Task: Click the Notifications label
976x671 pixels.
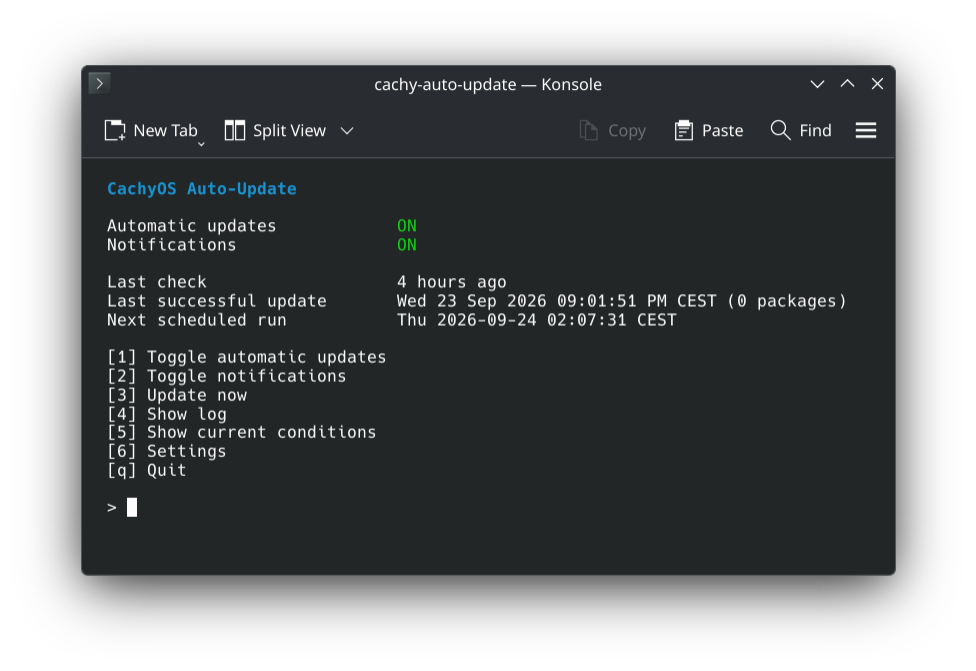Action: point(172,245)
